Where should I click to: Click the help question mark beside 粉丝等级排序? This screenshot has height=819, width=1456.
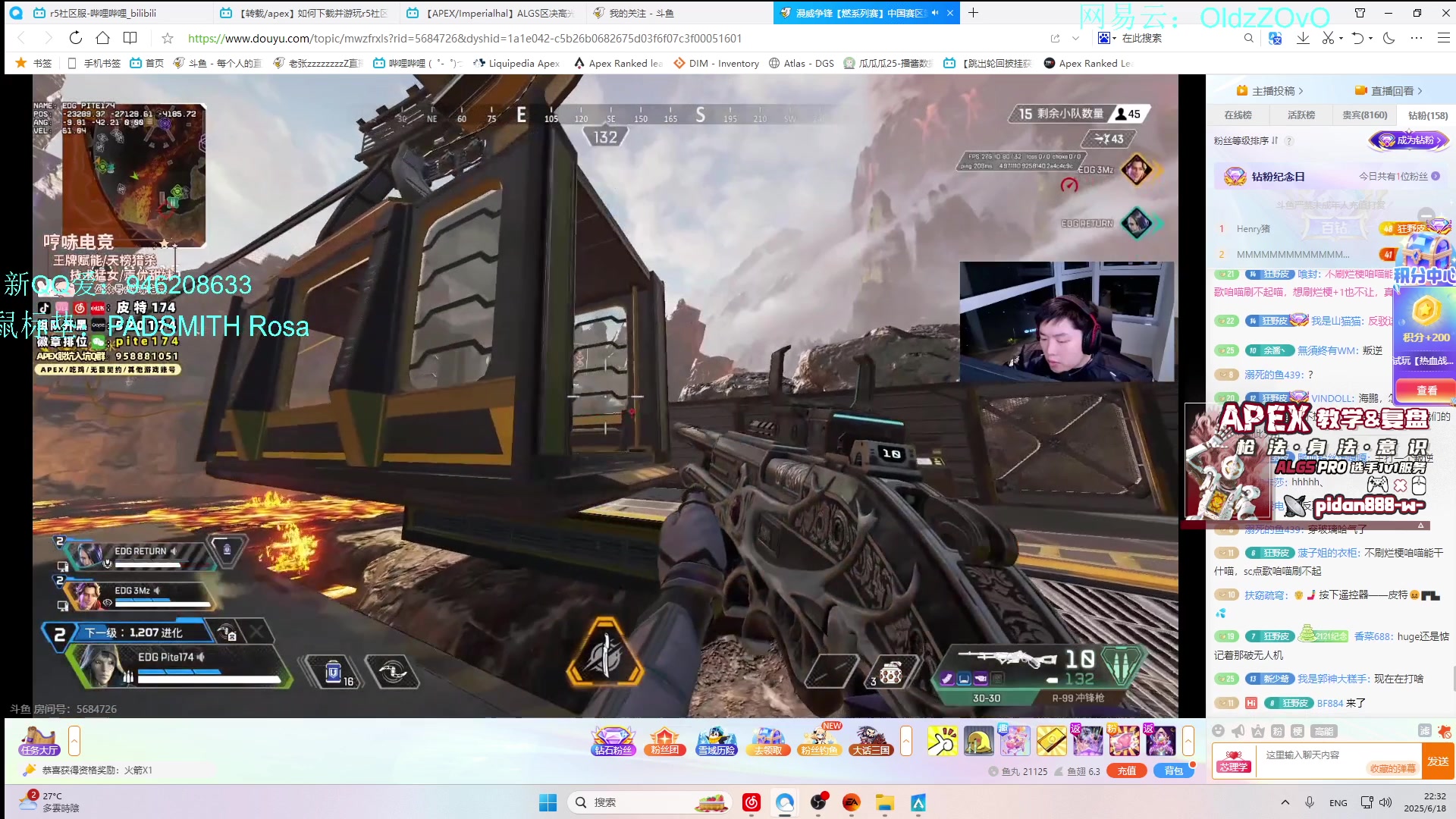pyautogui.click(x=1288, y=141)
